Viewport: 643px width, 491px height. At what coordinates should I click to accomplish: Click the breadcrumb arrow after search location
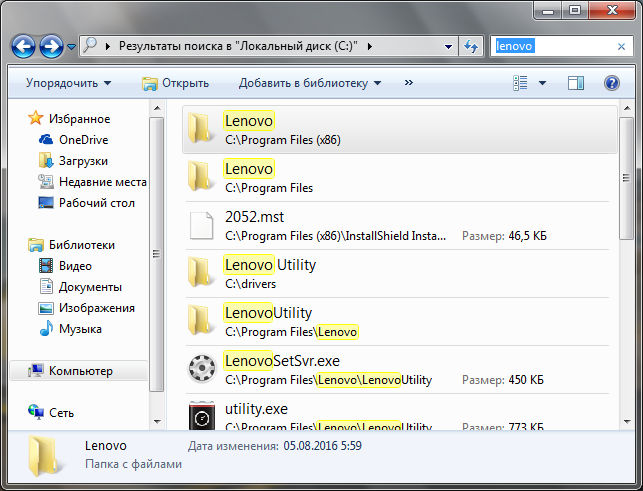(370, 46)
